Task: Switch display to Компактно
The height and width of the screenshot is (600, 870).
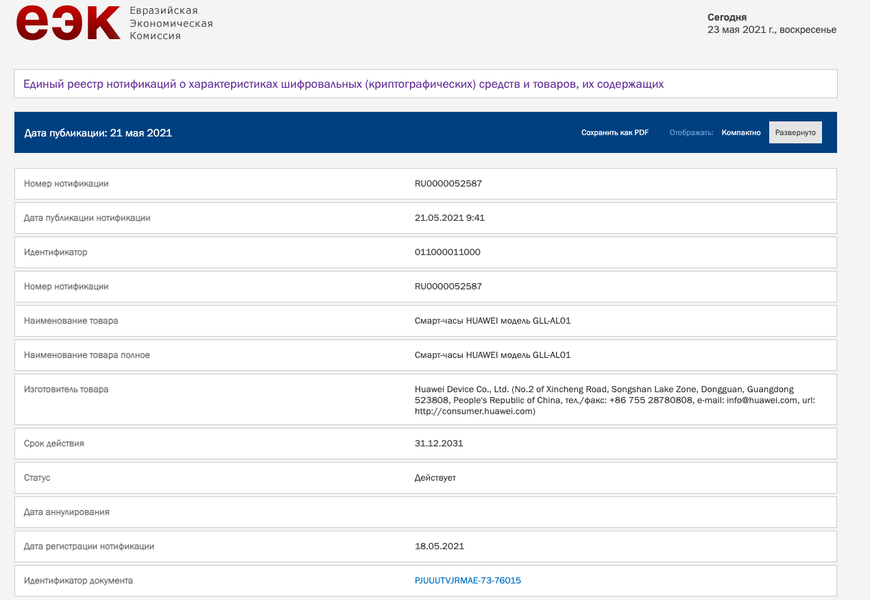Action: pyautogui.click(x=741, y=133)
